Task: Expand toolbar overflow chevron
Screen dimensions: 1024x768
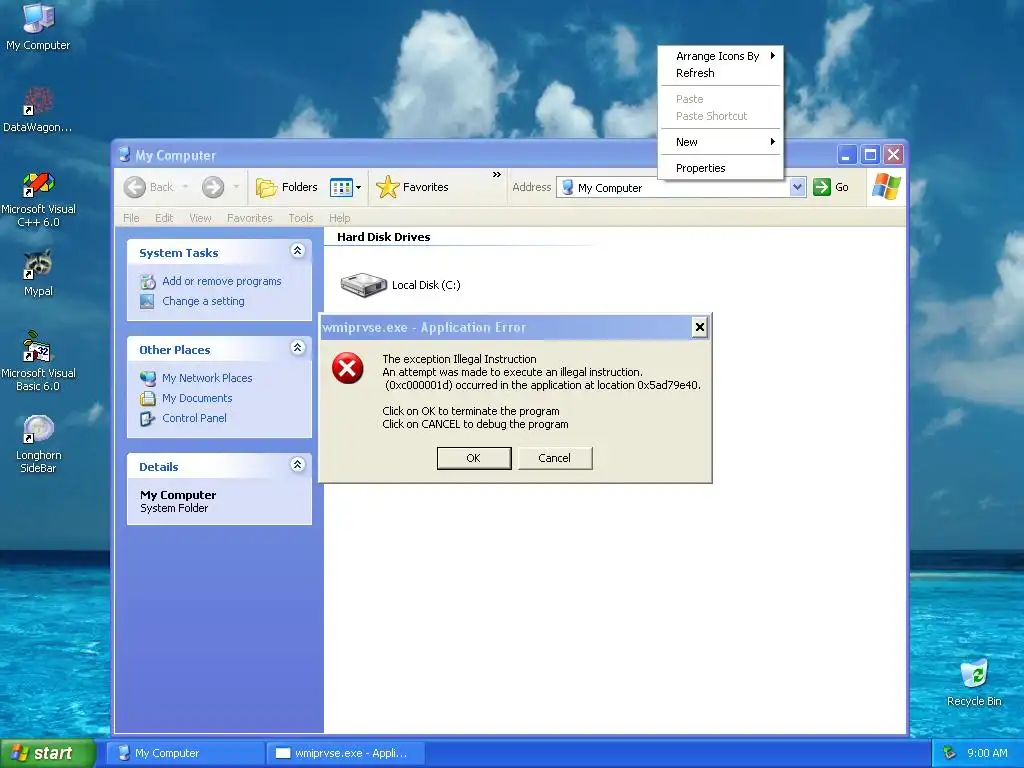Action: pos(496,174)
